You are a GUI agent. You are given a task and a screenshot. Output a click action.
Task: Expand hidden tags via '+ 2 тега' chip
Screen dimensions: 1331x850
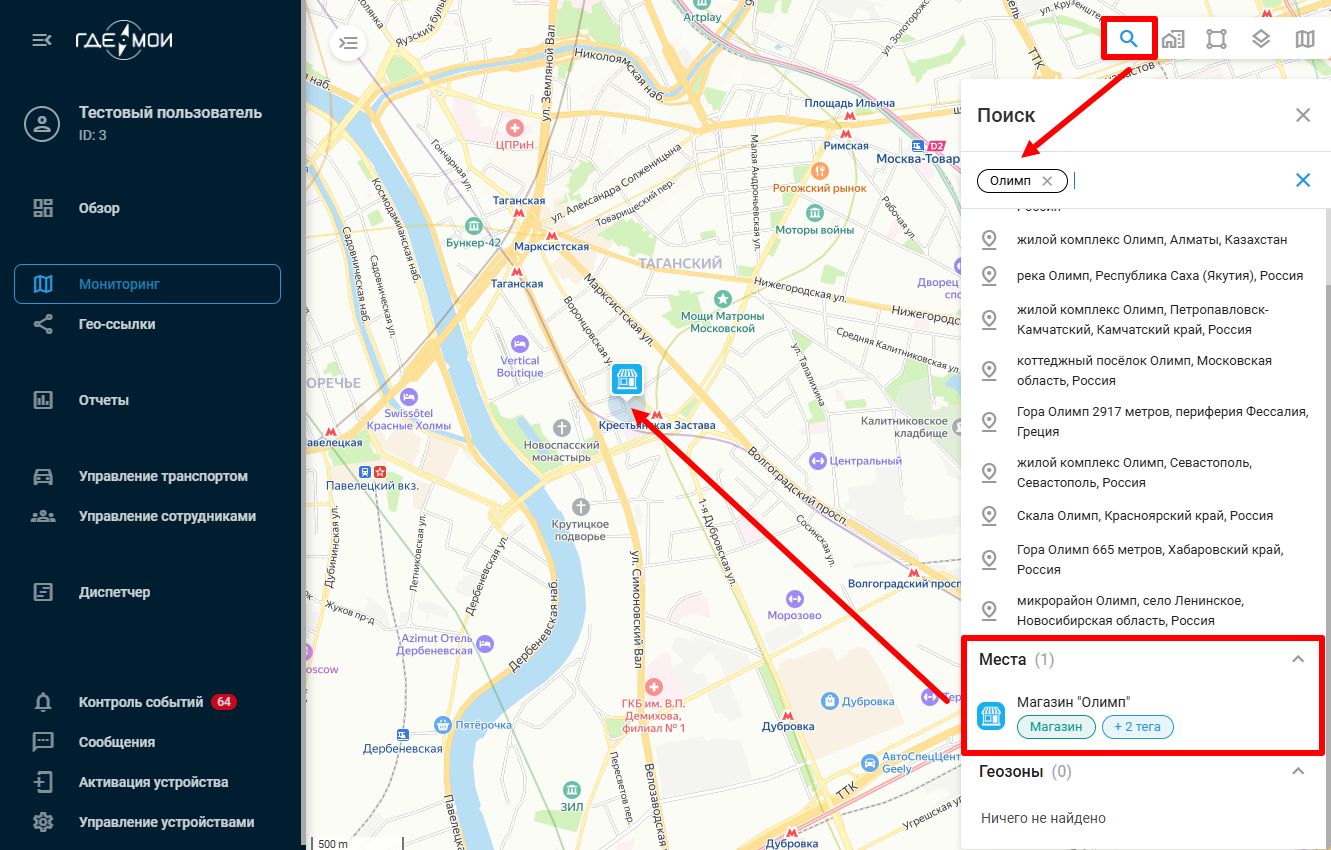coord(1138,727)
